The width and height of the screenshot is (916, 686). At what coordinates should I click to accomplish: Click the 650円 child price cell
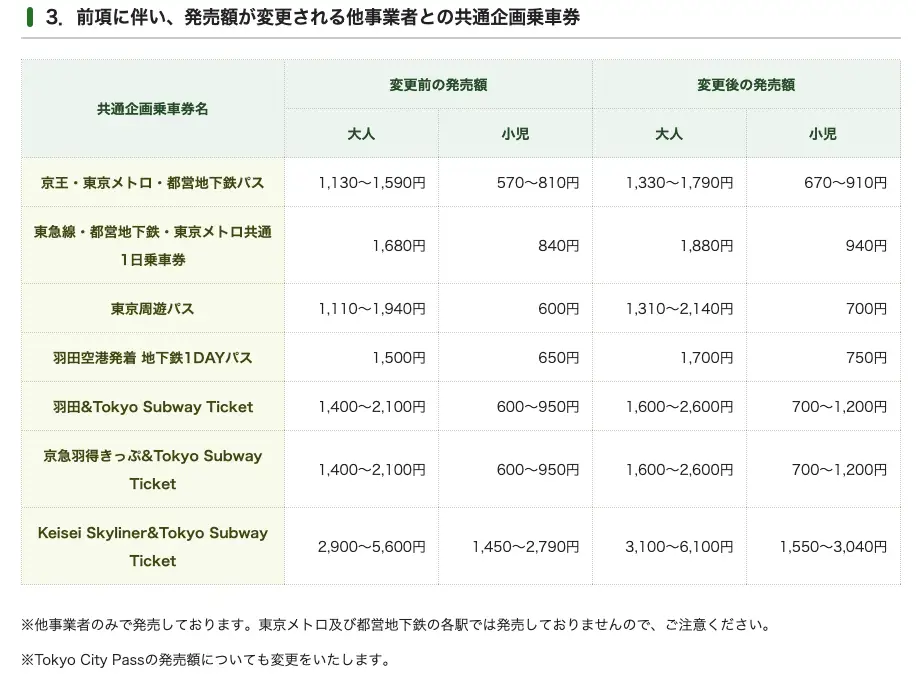click(558, 358)
